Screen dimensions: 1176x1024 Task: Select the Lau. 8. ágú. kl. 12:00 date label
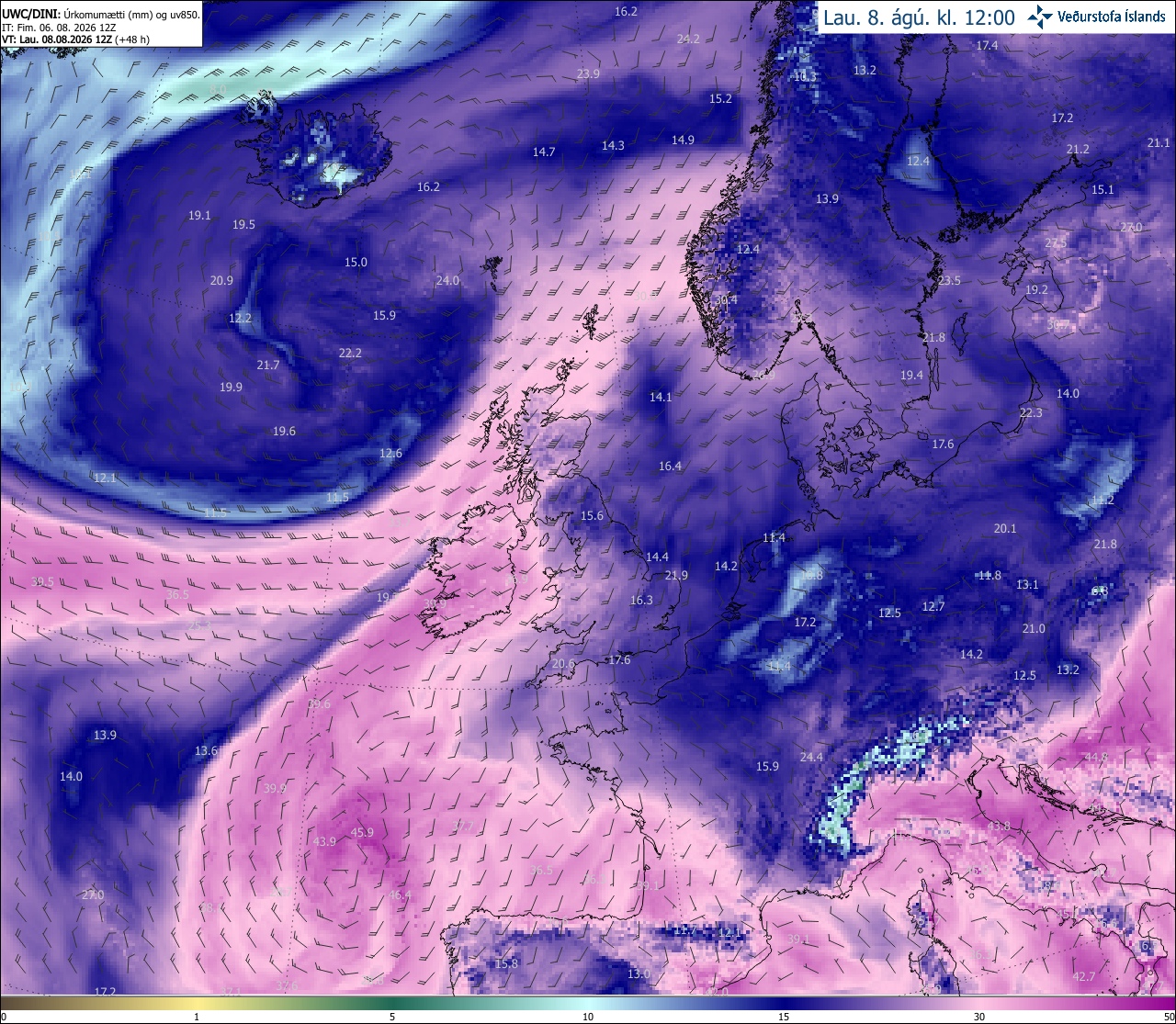tap(919, 17)
